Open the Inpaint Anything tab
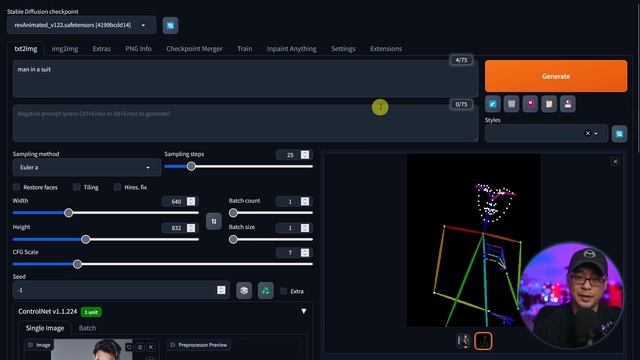The image size is (640, 360). pyautogui.click(x=291, y=49)
